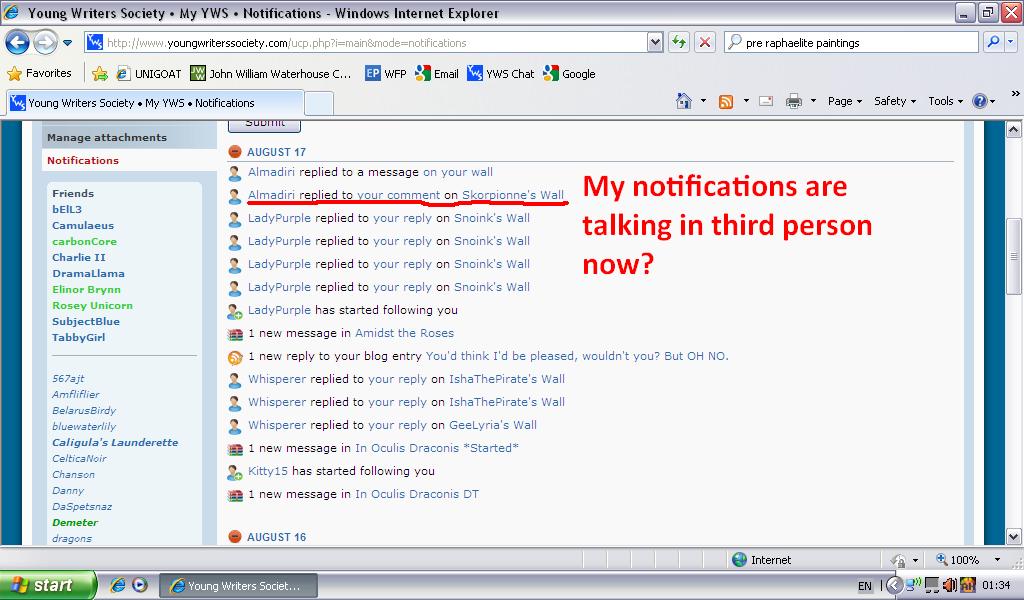
Task: Open zoom level 100% dropdown
Action: tap(997, 560)
